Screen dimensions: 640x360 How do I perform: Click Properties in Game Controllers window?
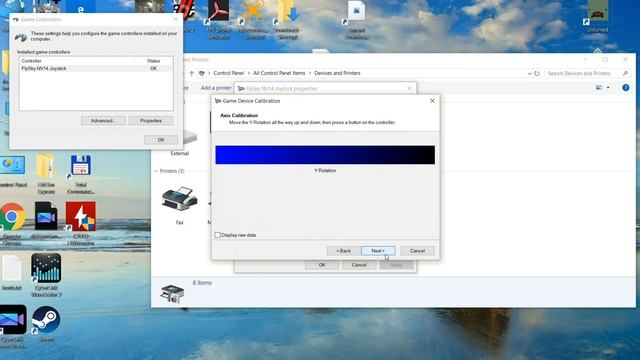tap(151, 121)
